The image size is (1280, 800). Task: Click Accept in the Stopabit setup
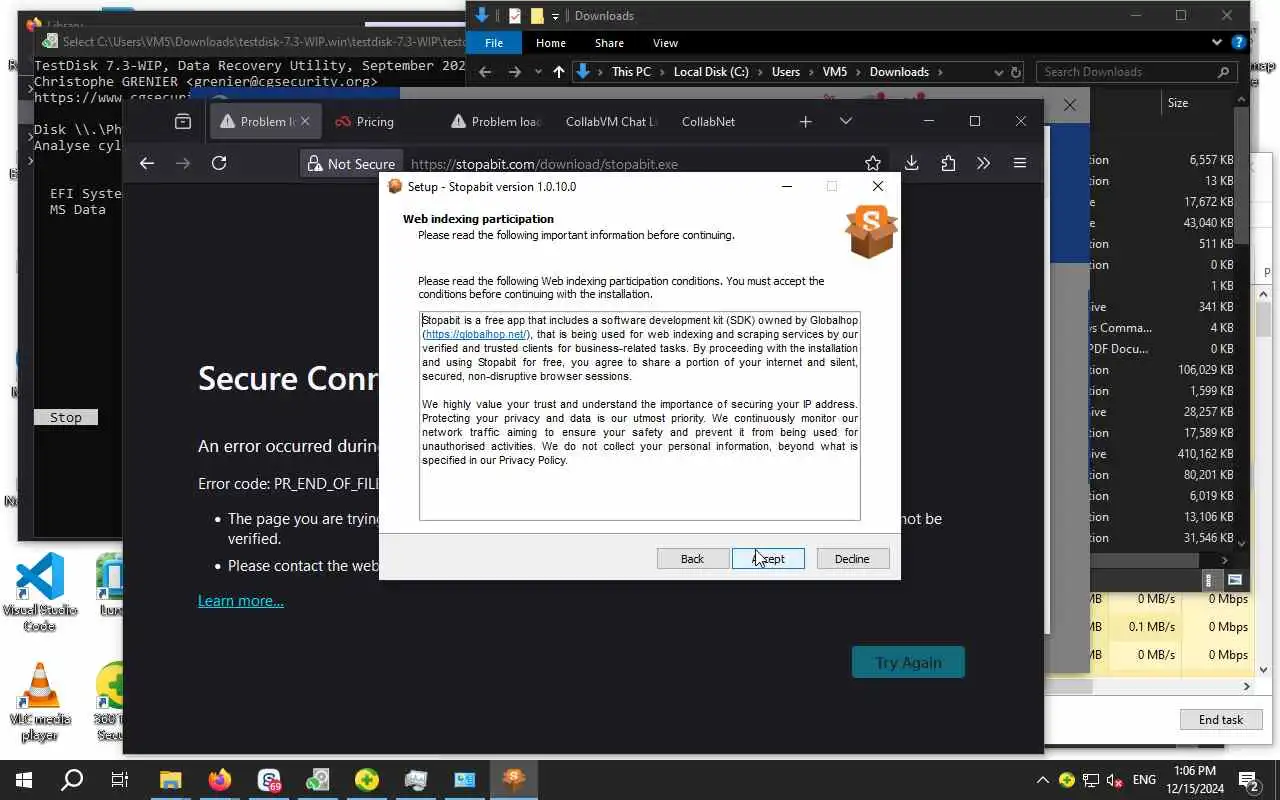point(768,559)
